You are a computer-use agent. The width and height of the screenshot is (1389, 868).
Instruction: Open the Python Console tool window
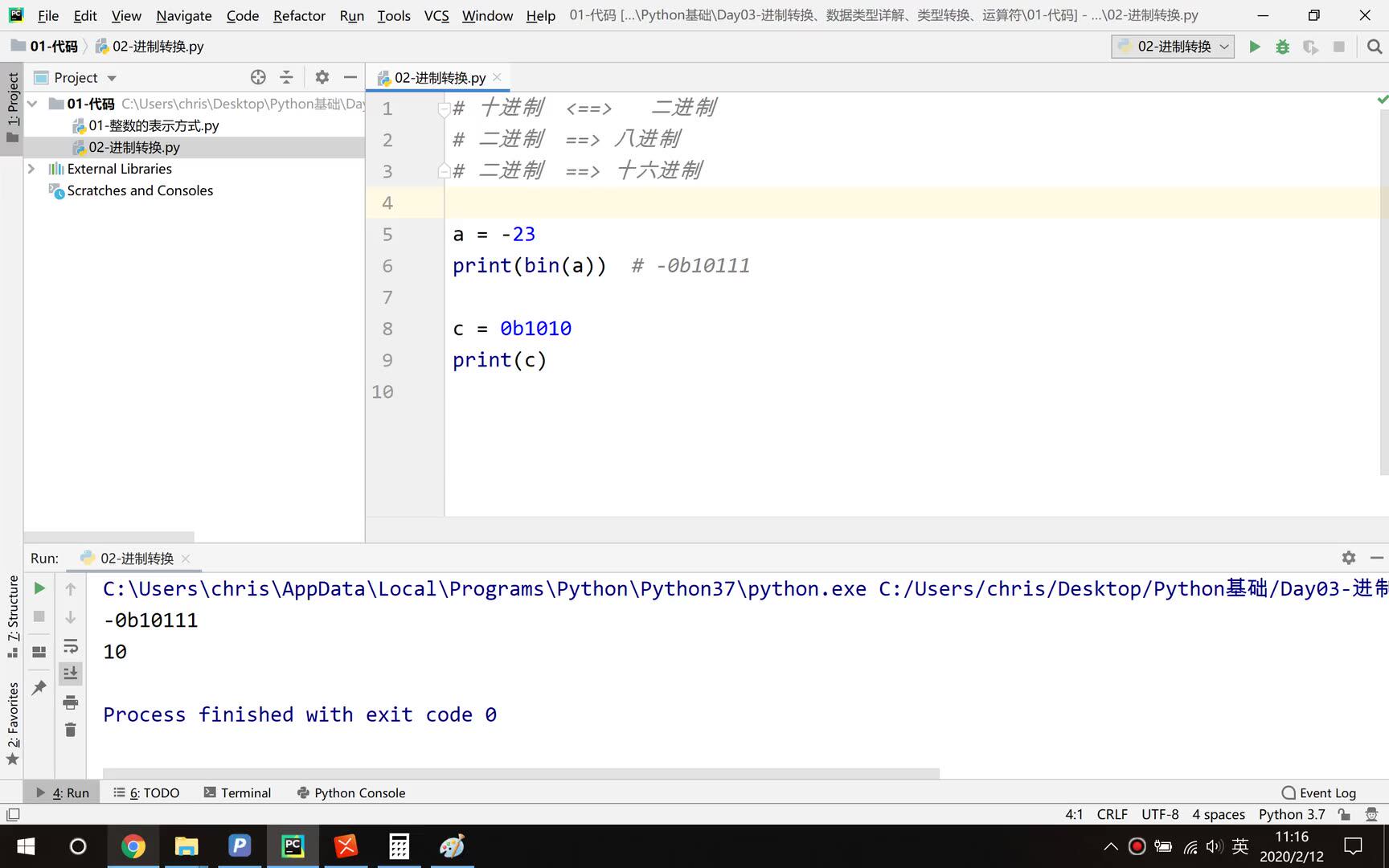(x=351, y=792)
